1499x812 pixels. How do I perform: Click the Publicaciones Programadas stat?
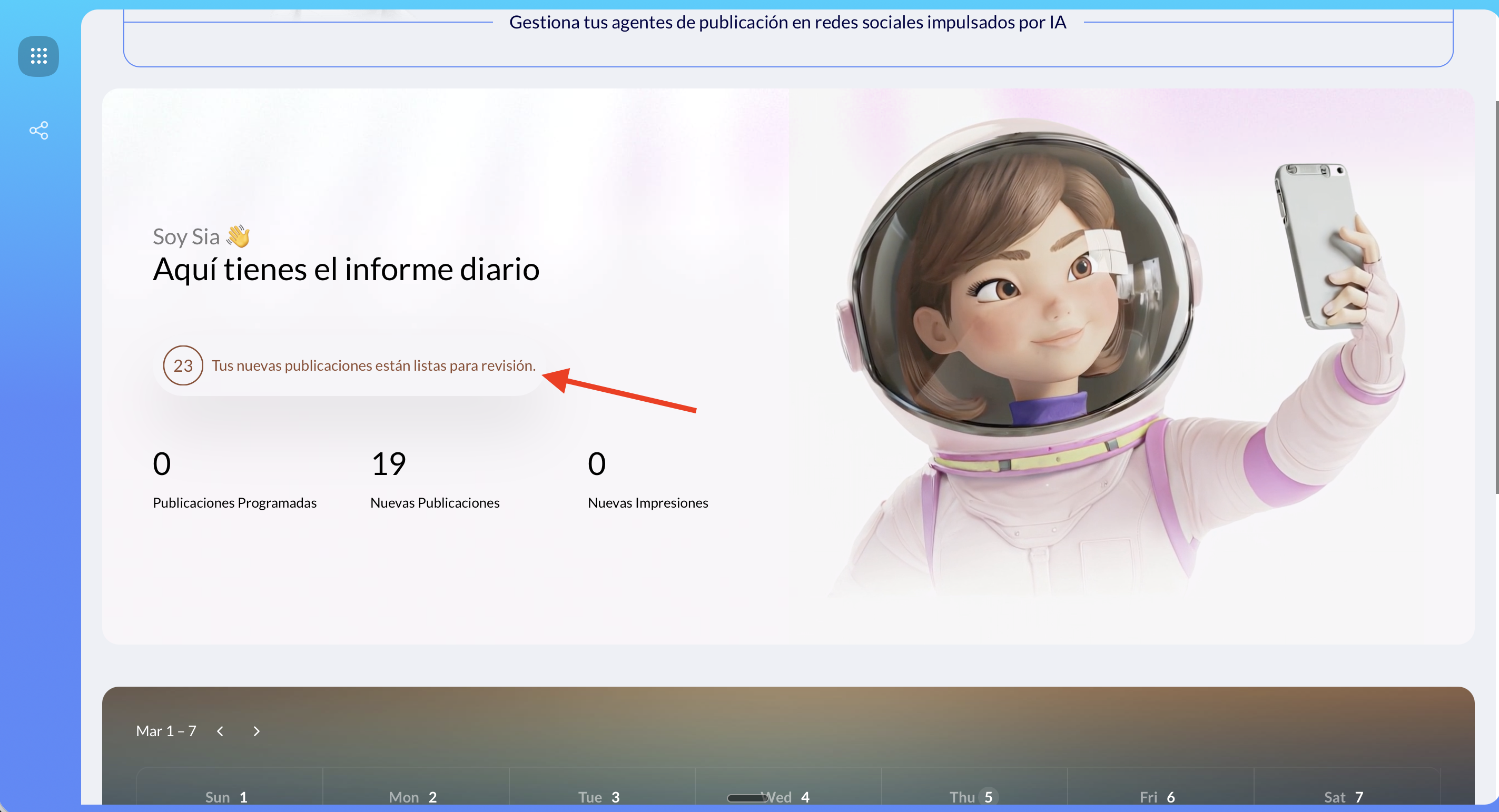(234, 502)
